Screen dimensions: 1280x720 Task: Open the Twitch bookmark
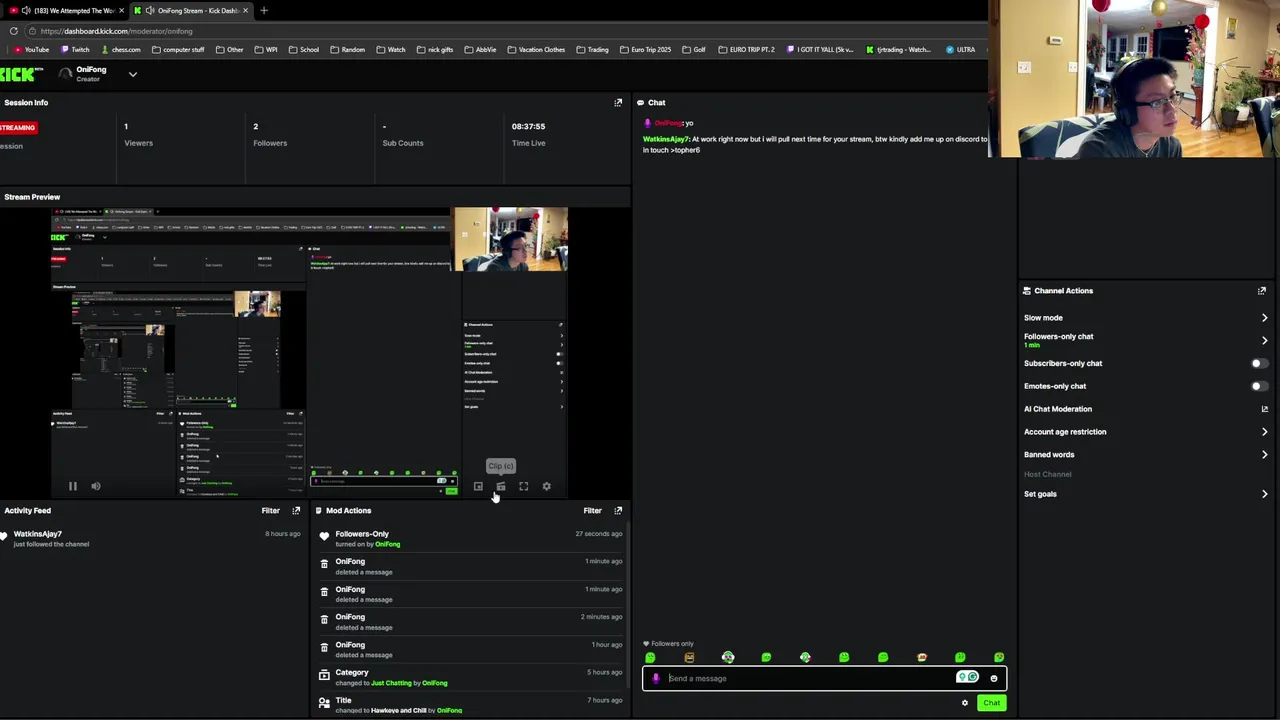click(x=75, y=50)
